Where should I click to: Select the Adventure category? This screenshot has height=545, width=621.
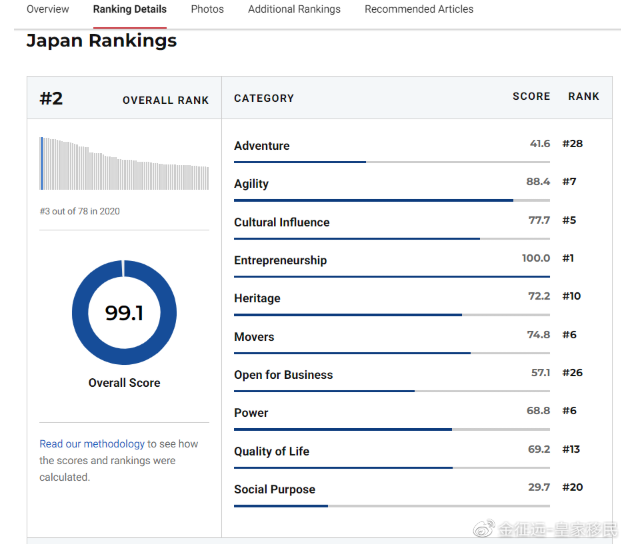click(261, 146)
